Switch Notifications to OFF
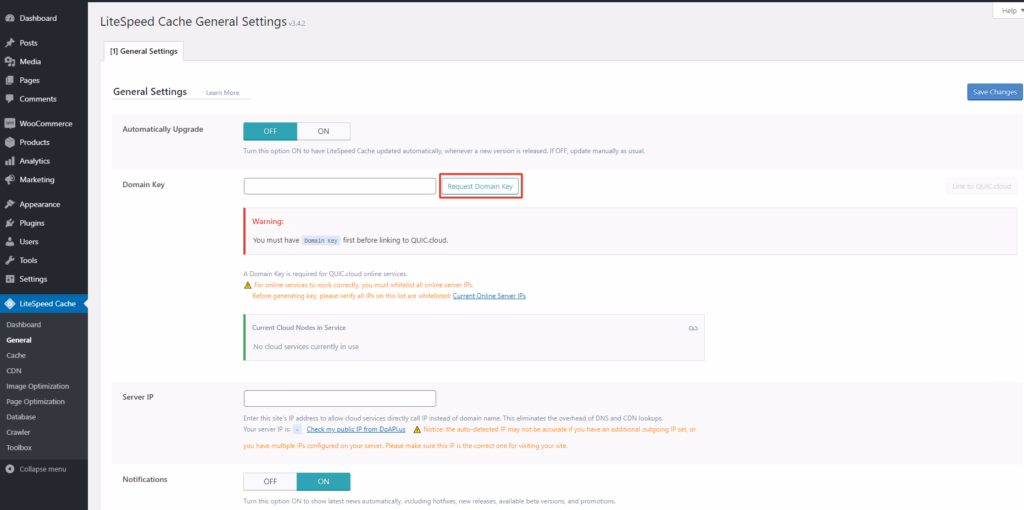The height and width of the screenshot is (510, 1024). click(x=270, y=481)
